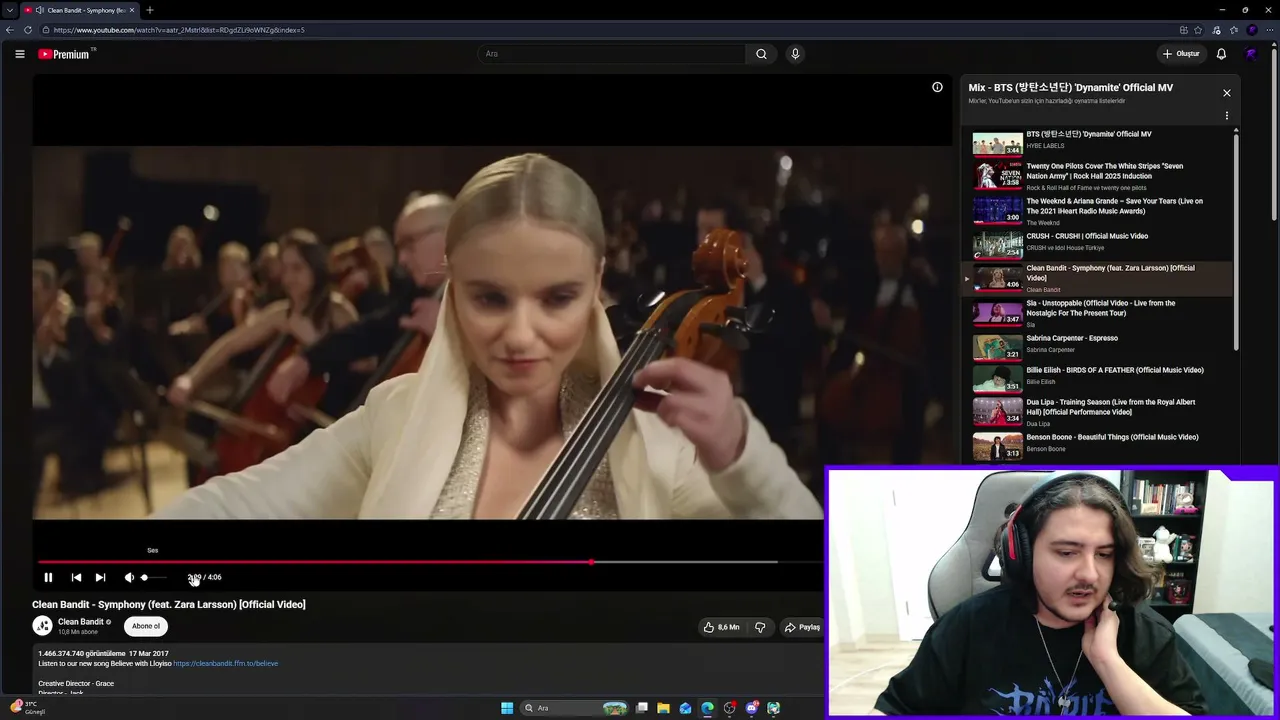Open the Clean Bandit channel avatar
The width and height of the screenshot is (1280, 720).
(42, 626)
